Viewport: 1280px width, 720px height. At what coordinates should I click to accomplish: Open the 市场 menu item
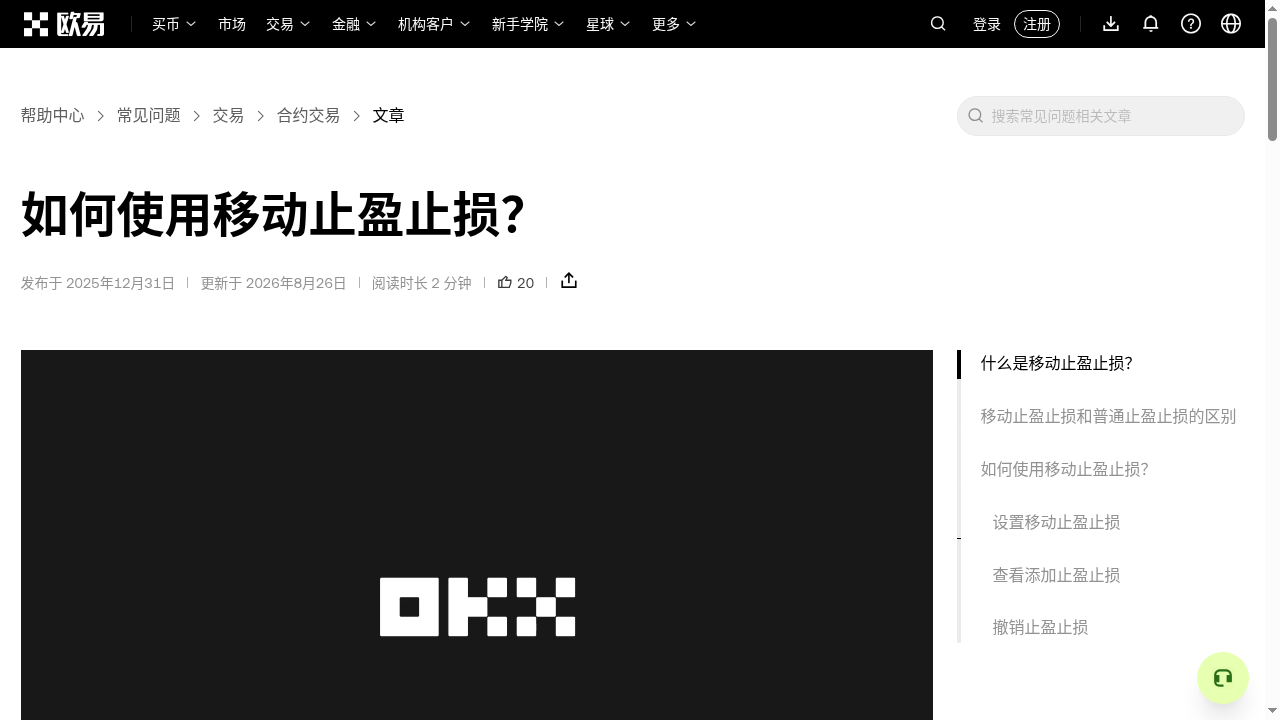232,24
